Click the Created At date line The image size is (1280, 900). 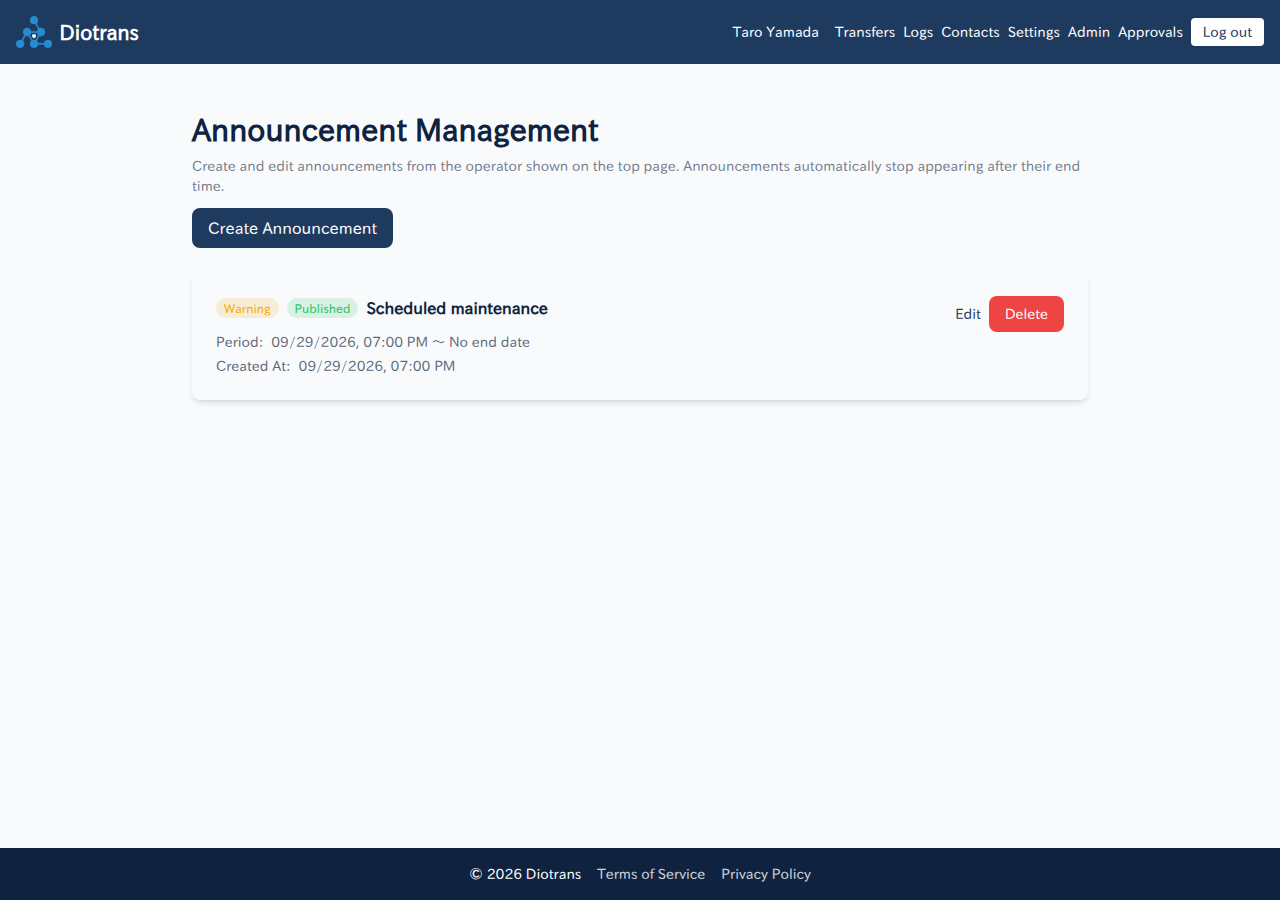(336, 366)
